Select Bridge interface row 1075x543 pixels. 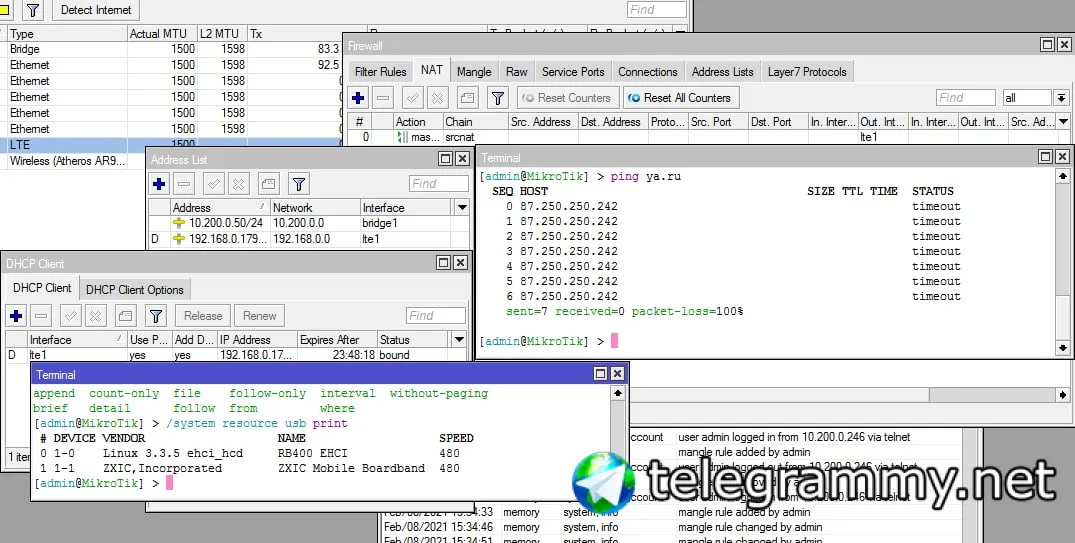171,49
